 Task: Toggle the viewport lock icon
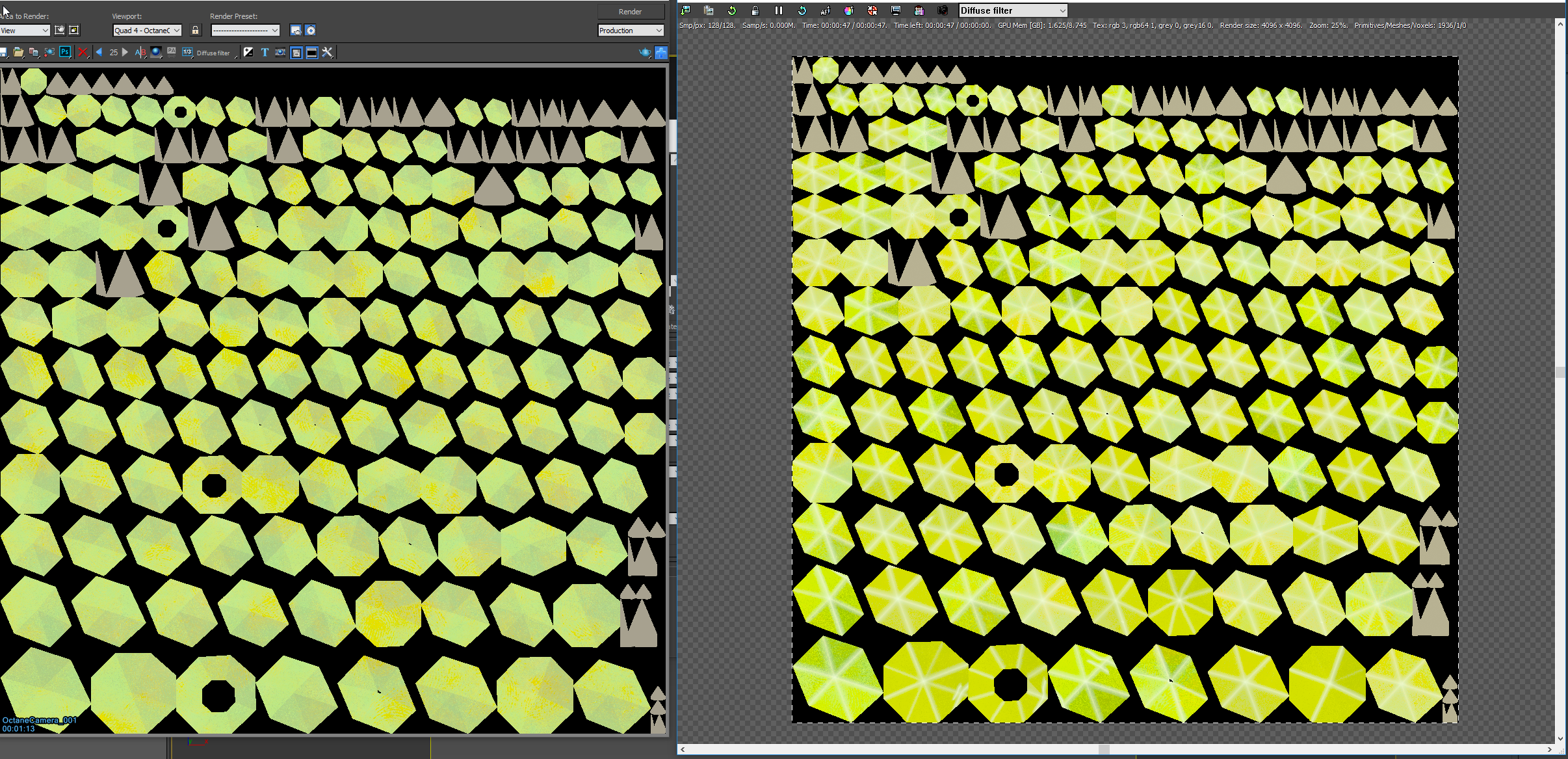point(195,30)
